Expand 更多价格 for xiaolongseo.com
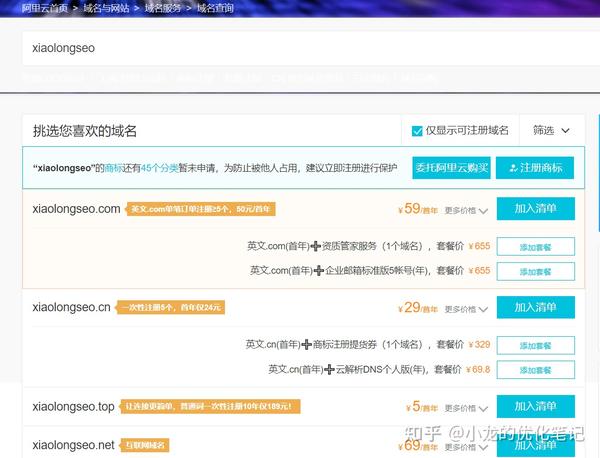600x458 pixels. point(466,210)
